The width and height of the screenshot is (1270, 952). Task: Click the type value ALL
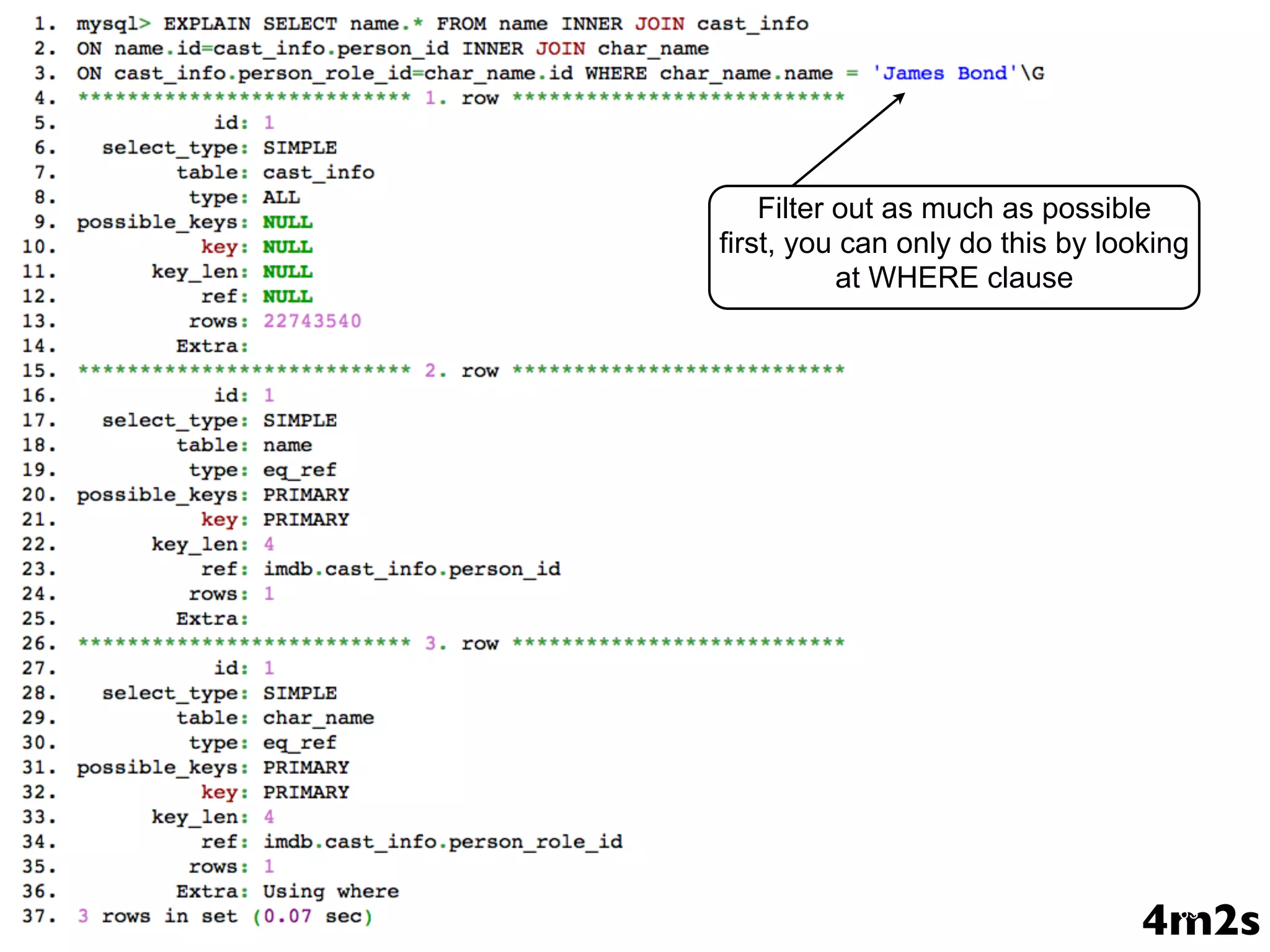(x=281, y=197)
